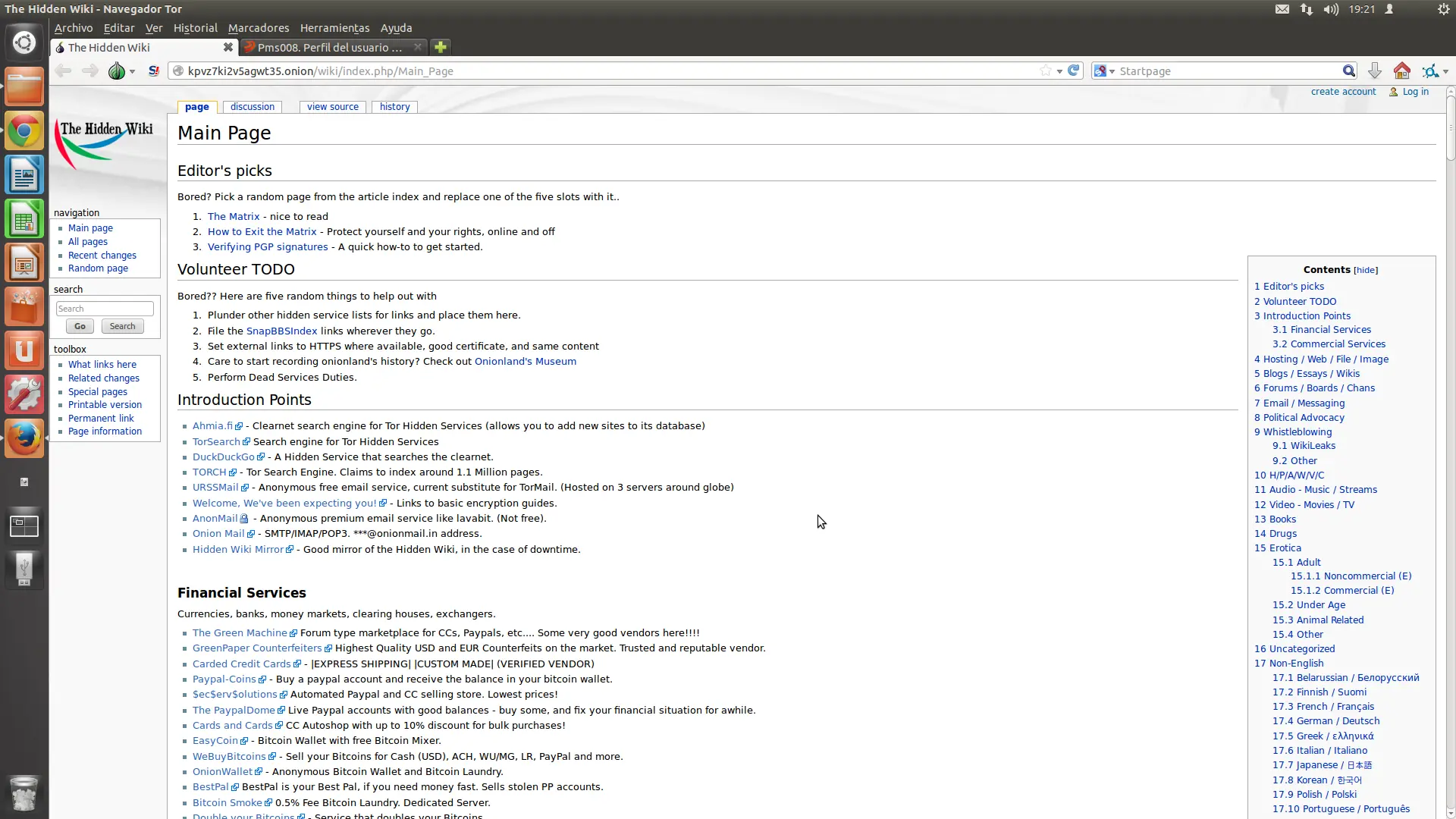Go back with the browser back arrow
Viewport: 1456px width, 819px height.
[63, 71]
